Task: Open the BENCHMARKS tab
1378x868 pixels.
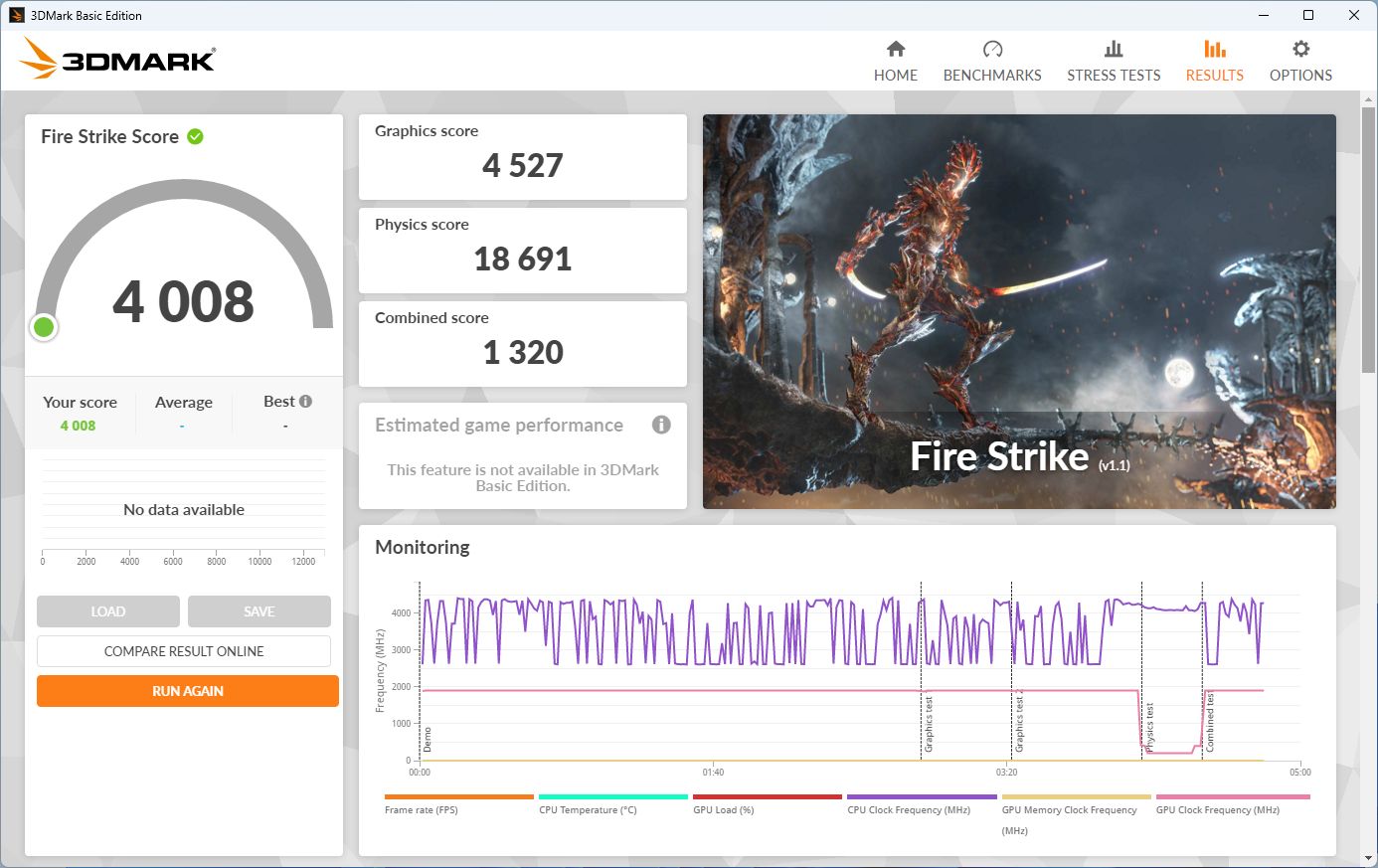Action: 992,61
